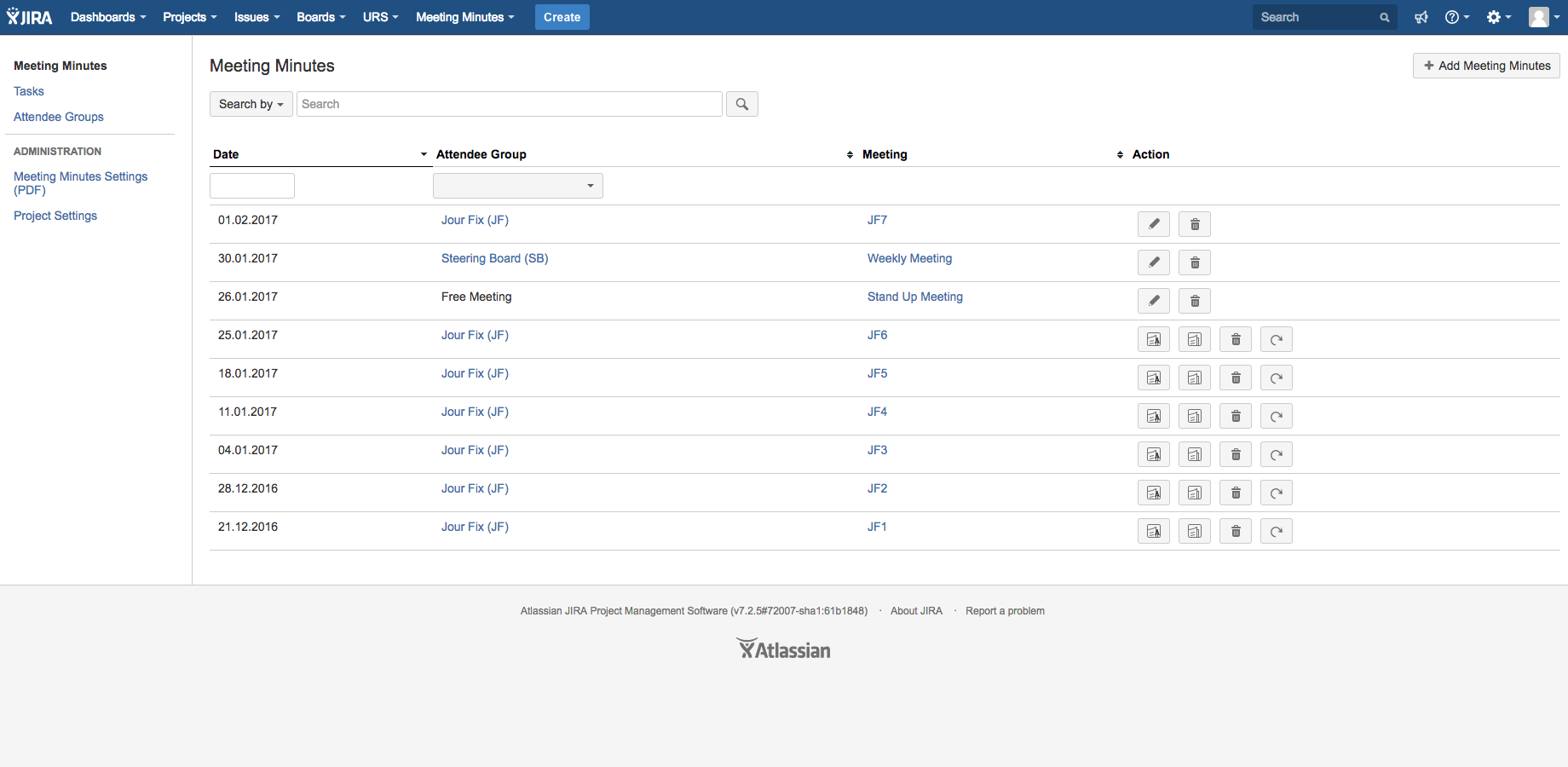Screen dimensions: 1568x767
Task: Open the feedback megaphone icon in header
Action: (1421, 17)
